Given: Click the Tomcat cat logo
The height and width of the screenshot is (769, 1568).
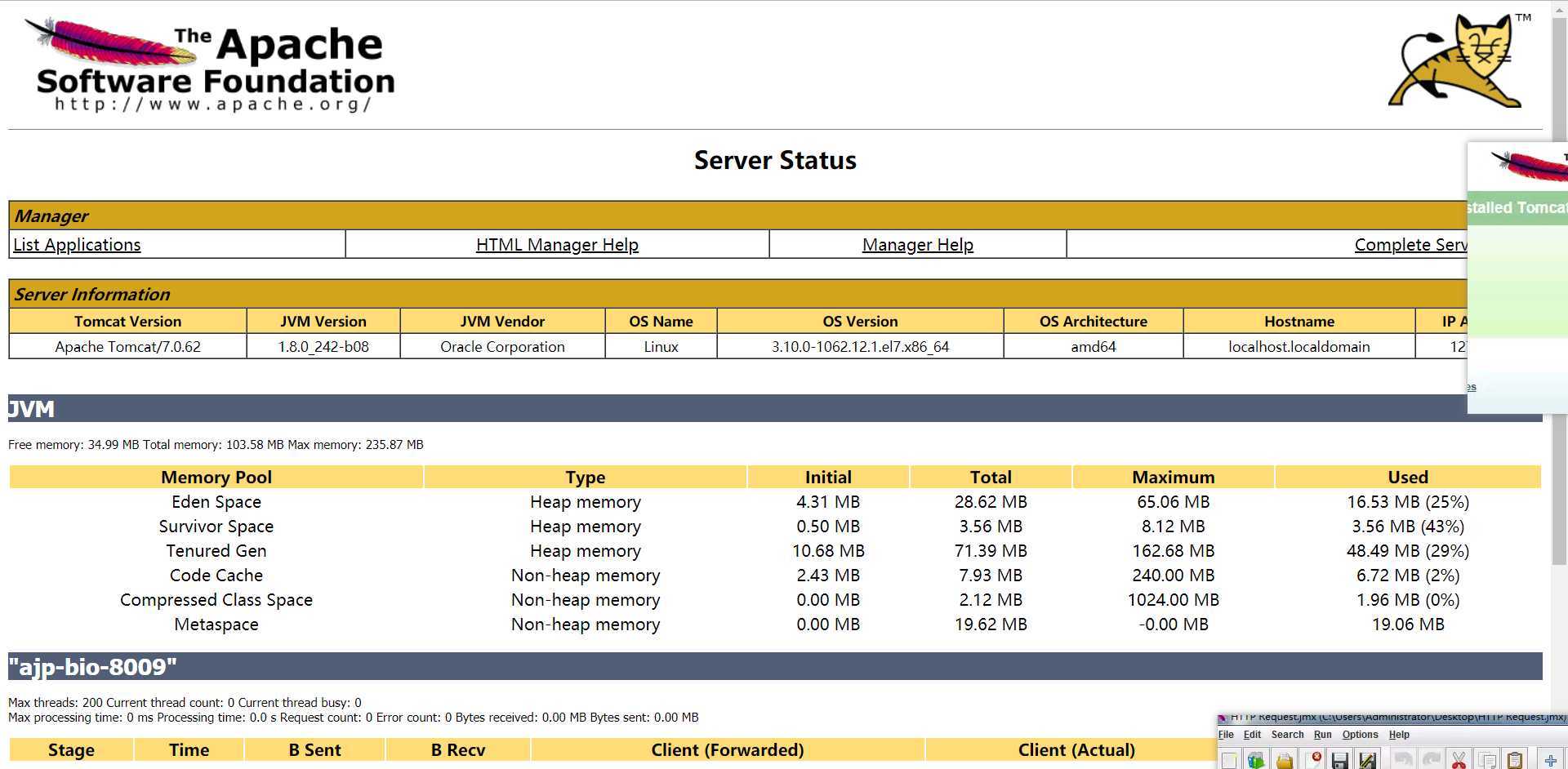Looking at the screenshot, I should [x=1459, y=60].
